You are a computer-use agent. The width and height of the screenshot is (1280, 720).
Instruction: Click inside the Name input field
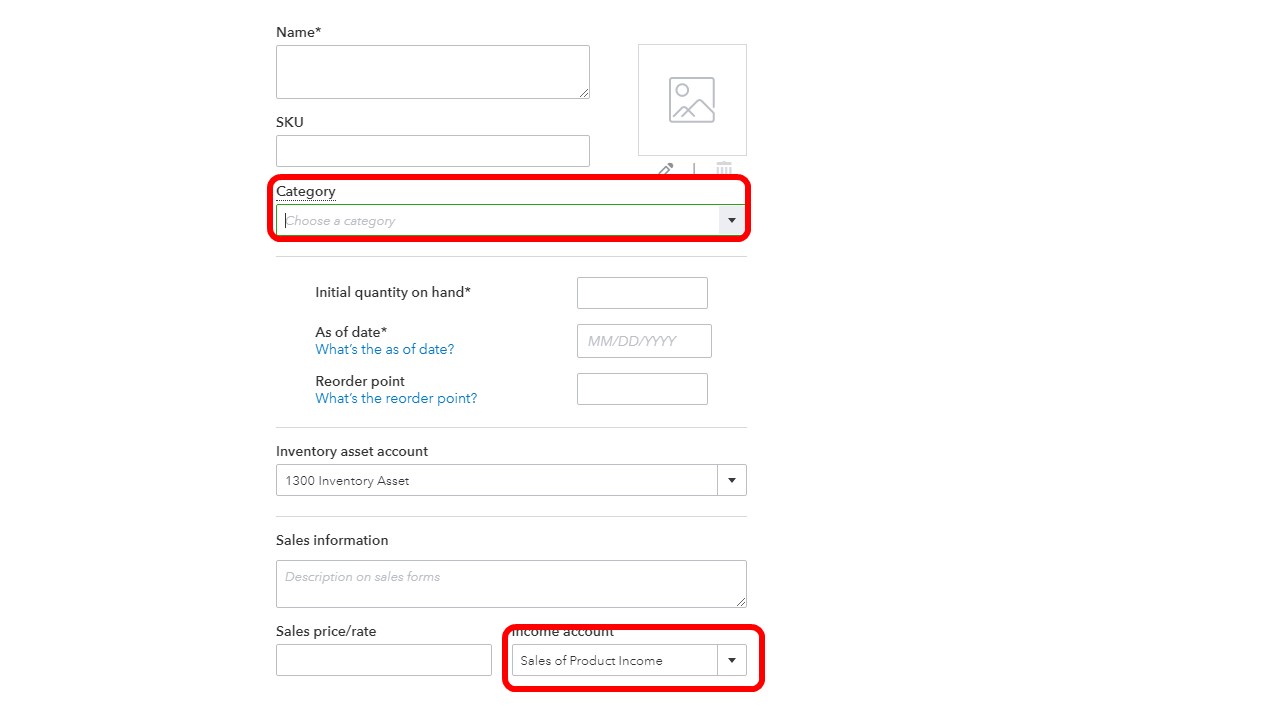pos(432,71)
